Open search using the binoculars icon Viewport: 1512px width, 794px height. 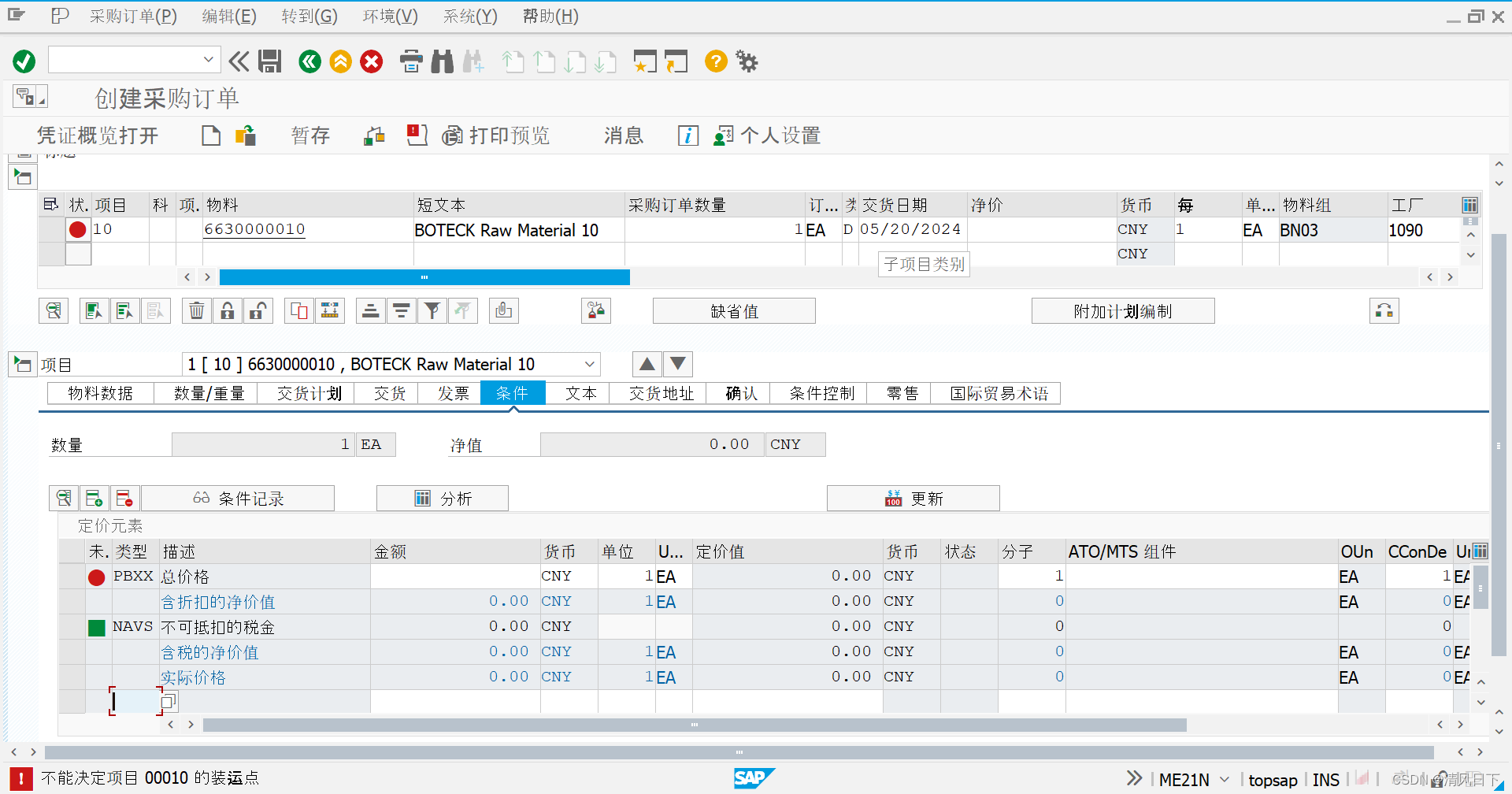(442, 61)
